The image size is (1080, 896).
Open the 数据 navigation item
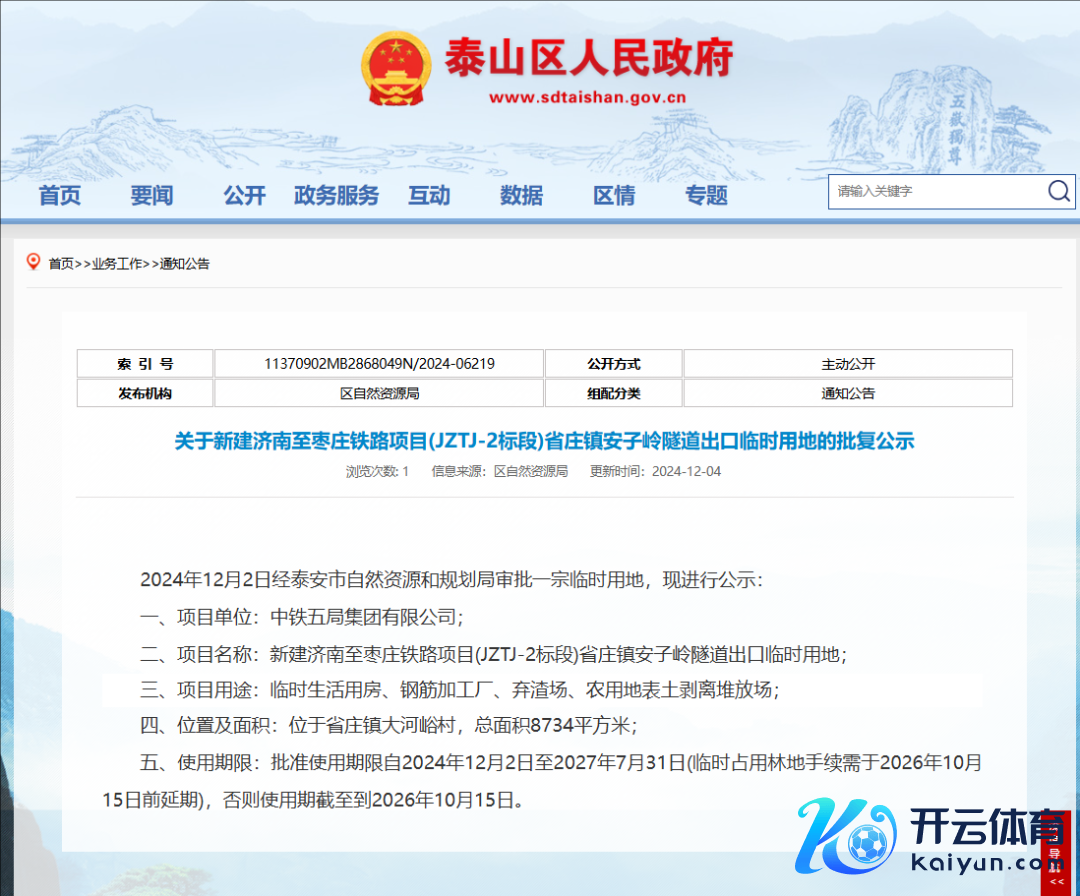(x=522, y=196)
